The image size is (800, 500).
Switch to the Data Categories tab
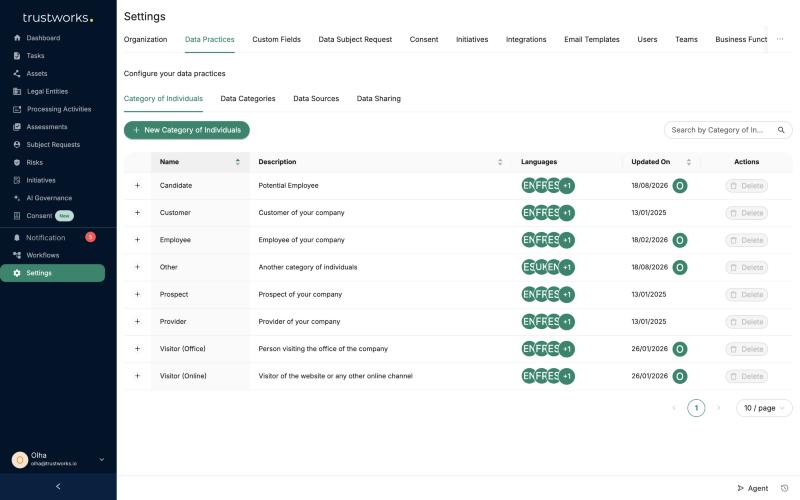point(248,98)
